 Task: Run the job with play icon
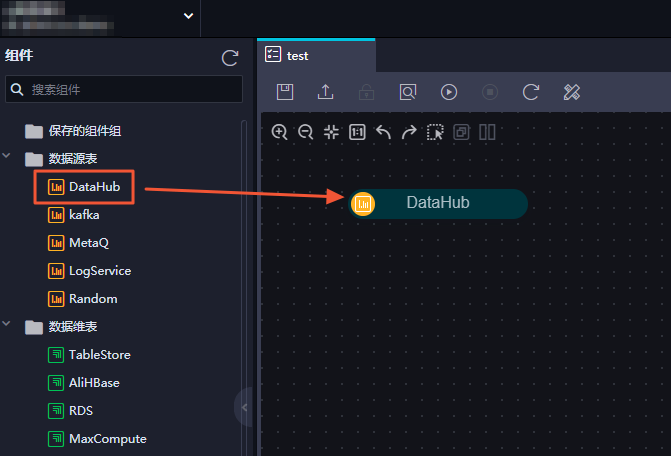coord(448,92)
